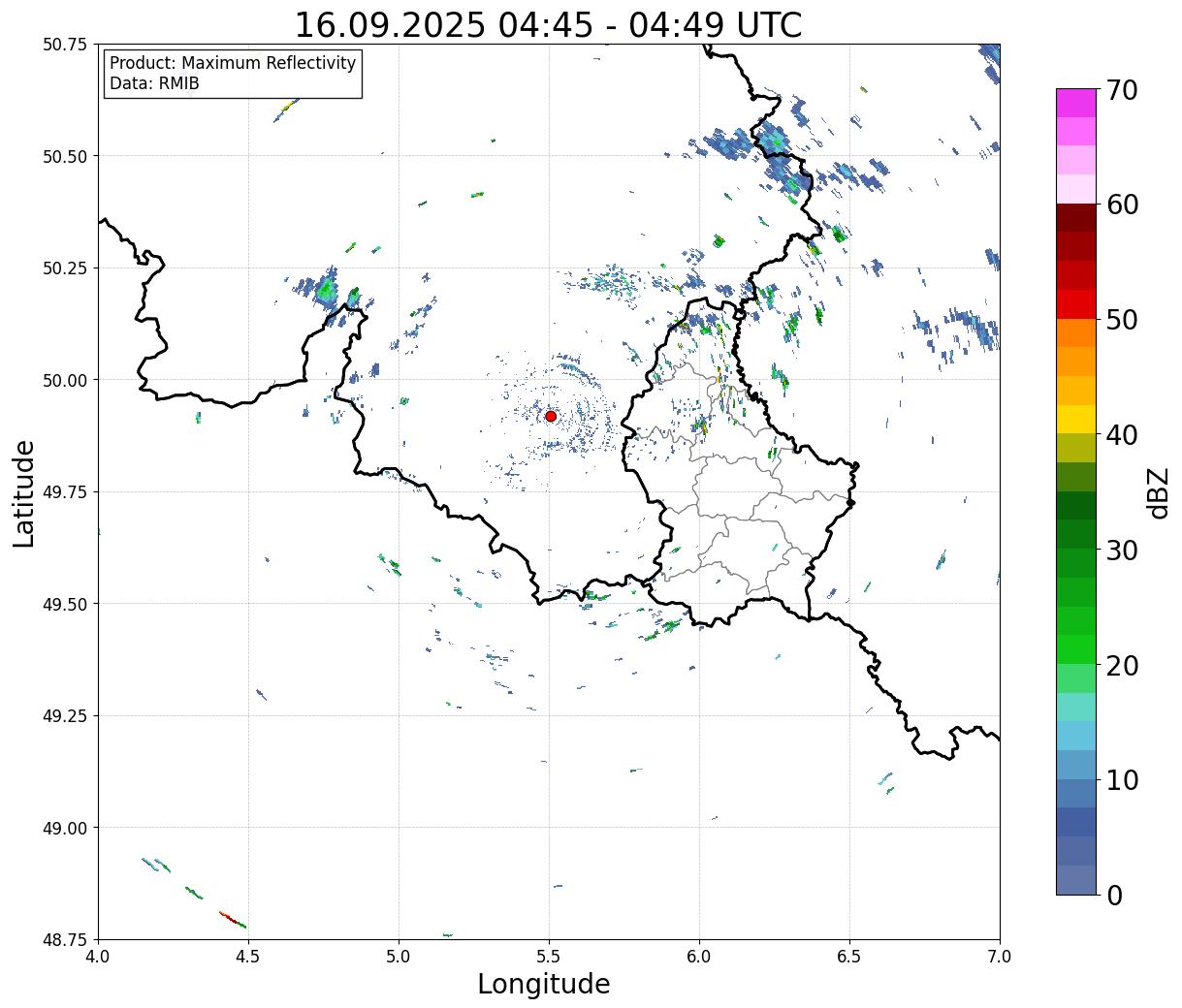Viewport: 1182px width, 1008px height.
Task: Click the 70 tick label on colorbar
Action: [x=1121, y=90]
